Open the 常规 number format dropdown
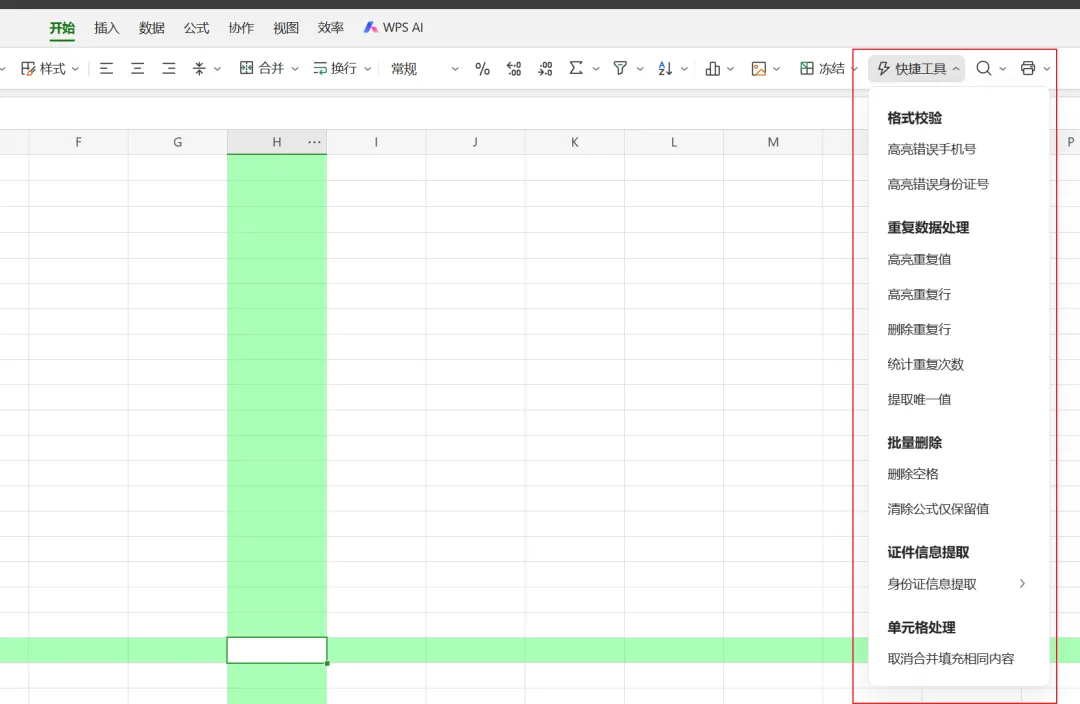Image resolution: width=1080 pixels, height=704 pixels. (424, 69)
